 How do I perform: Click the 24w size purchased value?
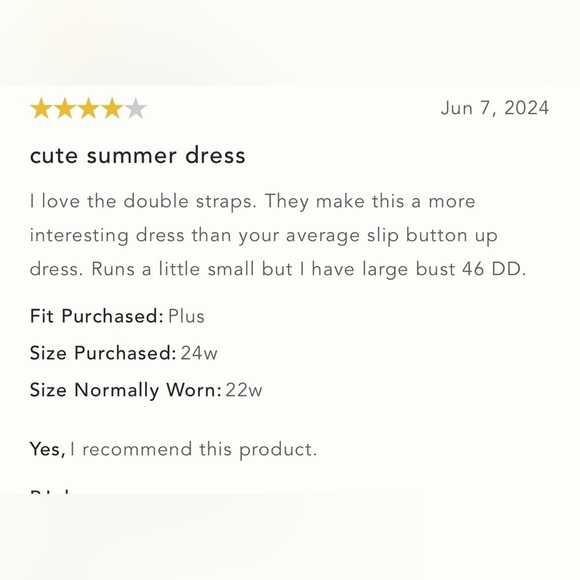(199, 353)
